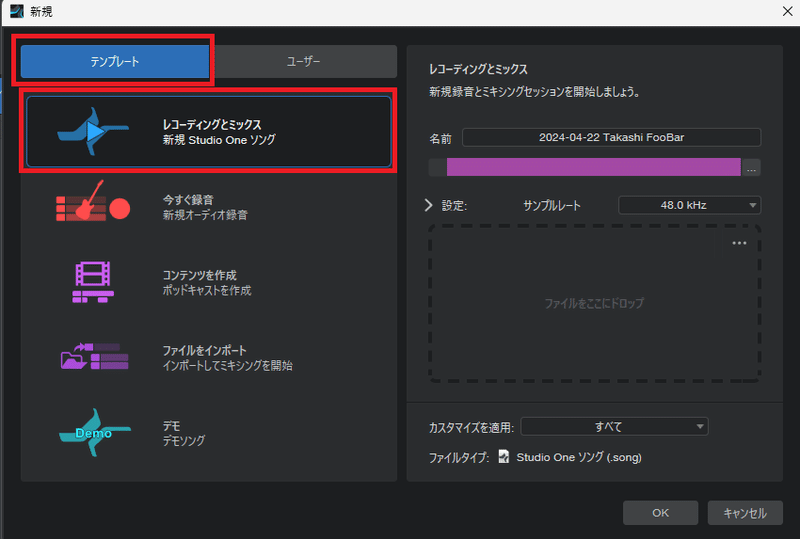Click the Studio One ソング (.song) text
Viewport: 800px width, 539px height.
point(579,457)
